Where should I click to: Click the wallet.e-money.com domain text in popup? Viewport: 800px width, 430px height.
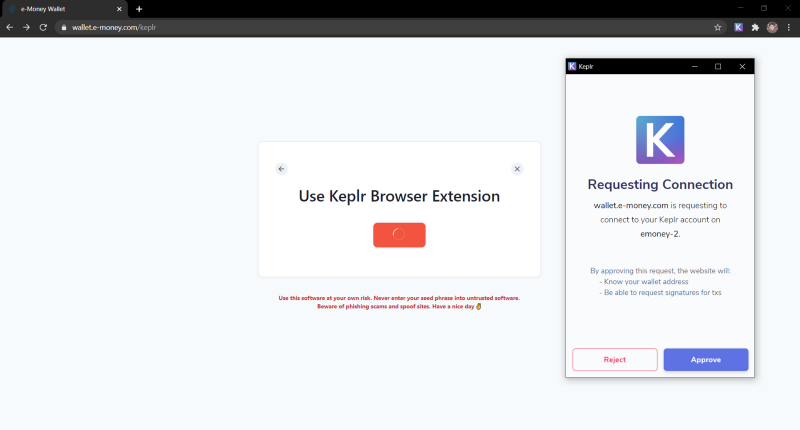[631, 206]
